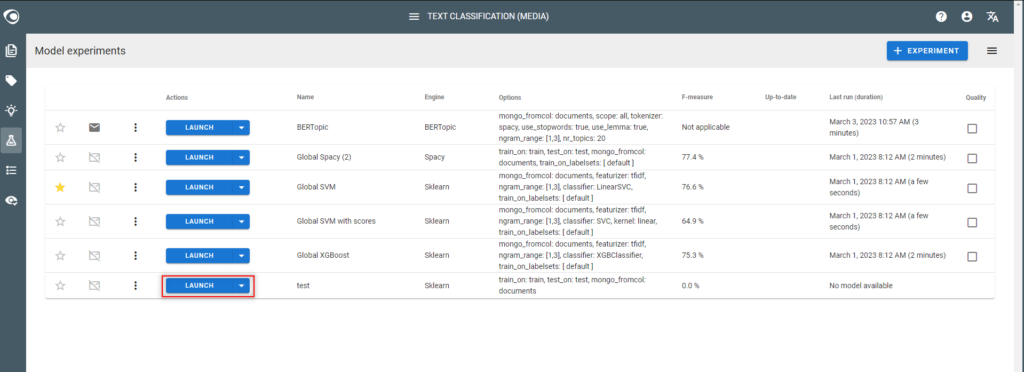
Task: Click mail-off icon on Global SVM with scores row
Action: pyautogui.click(x=95, y=222)
